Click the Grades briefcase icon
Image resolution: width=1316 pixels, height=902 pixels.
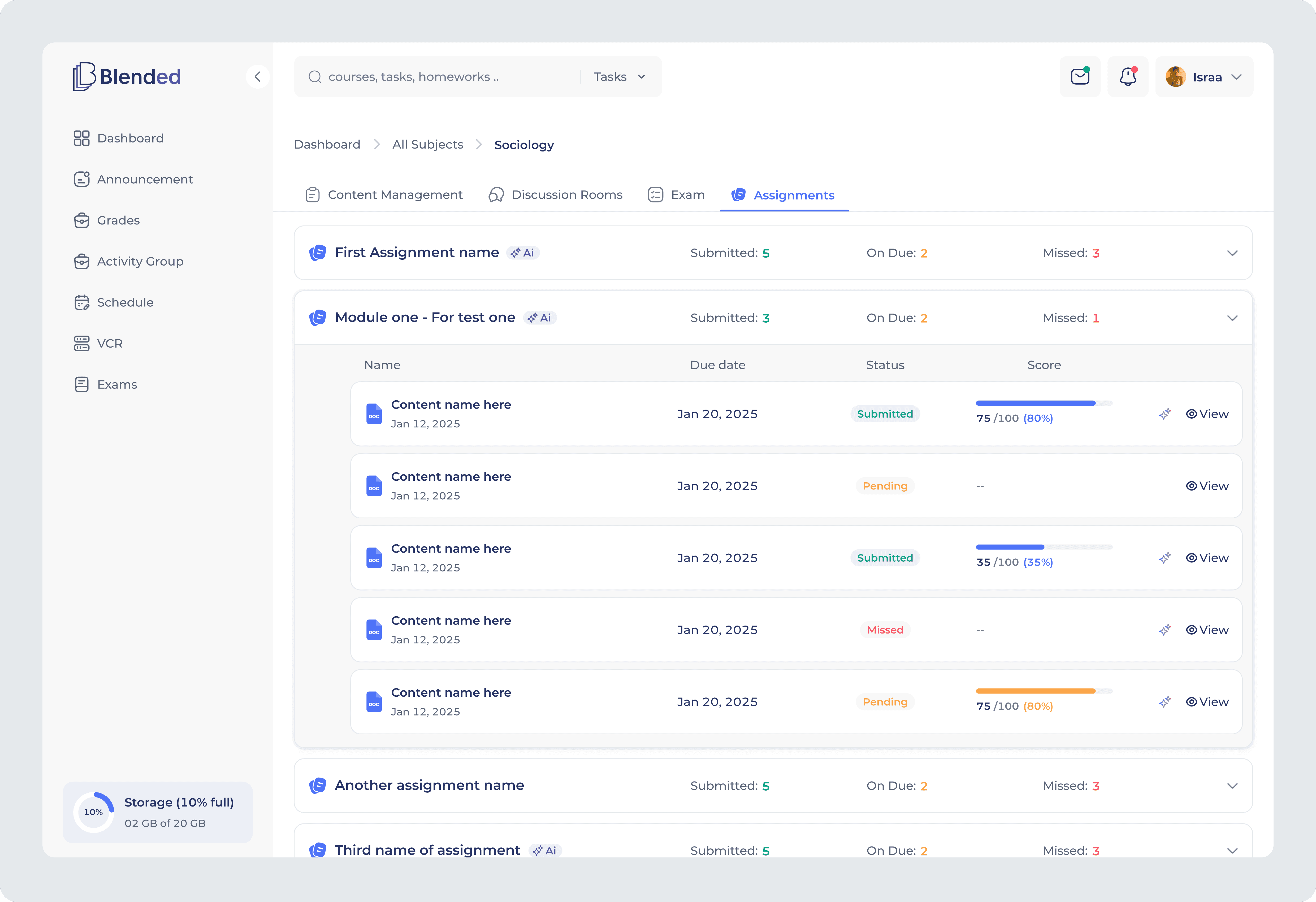[82, 220]
